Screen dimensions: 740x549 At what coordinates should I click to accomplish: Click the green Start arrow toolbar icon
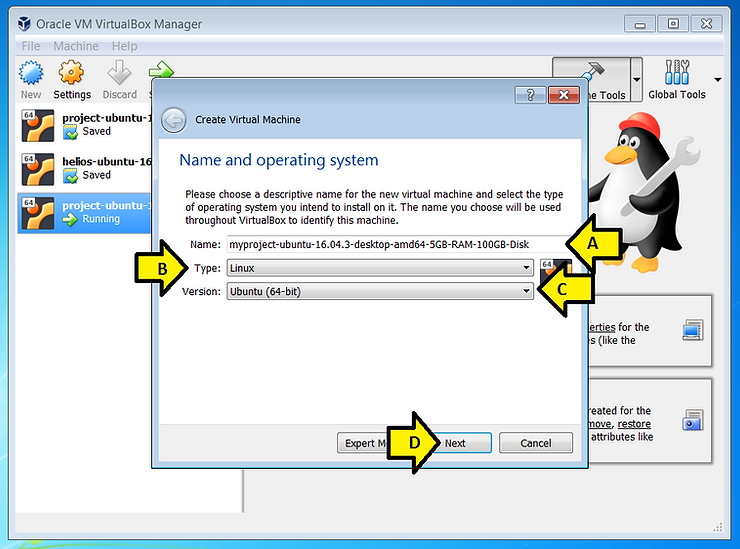pyautogui.click(x=162, y=69)
